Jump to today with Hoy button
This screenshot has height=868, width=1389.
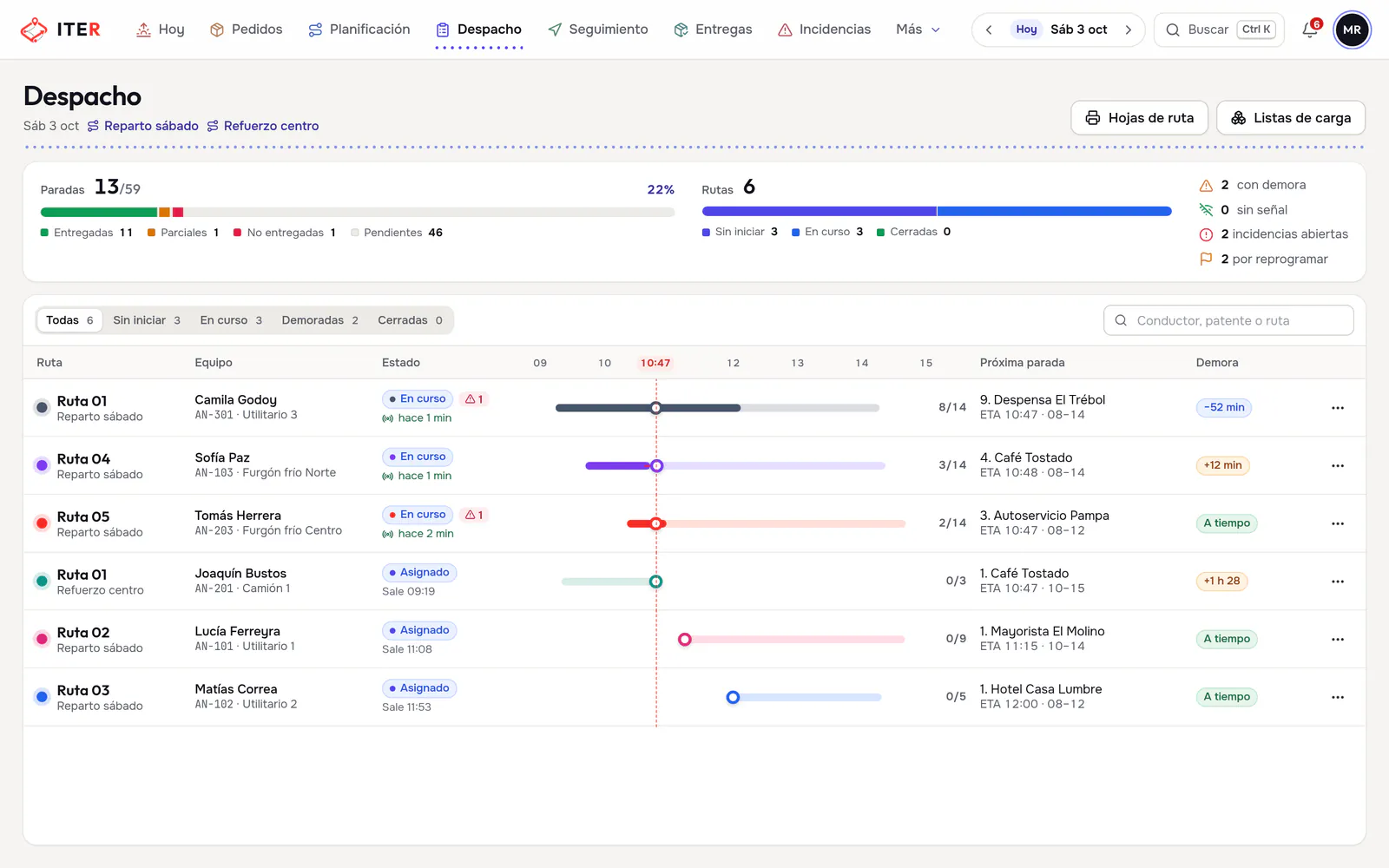point(1026,30)
